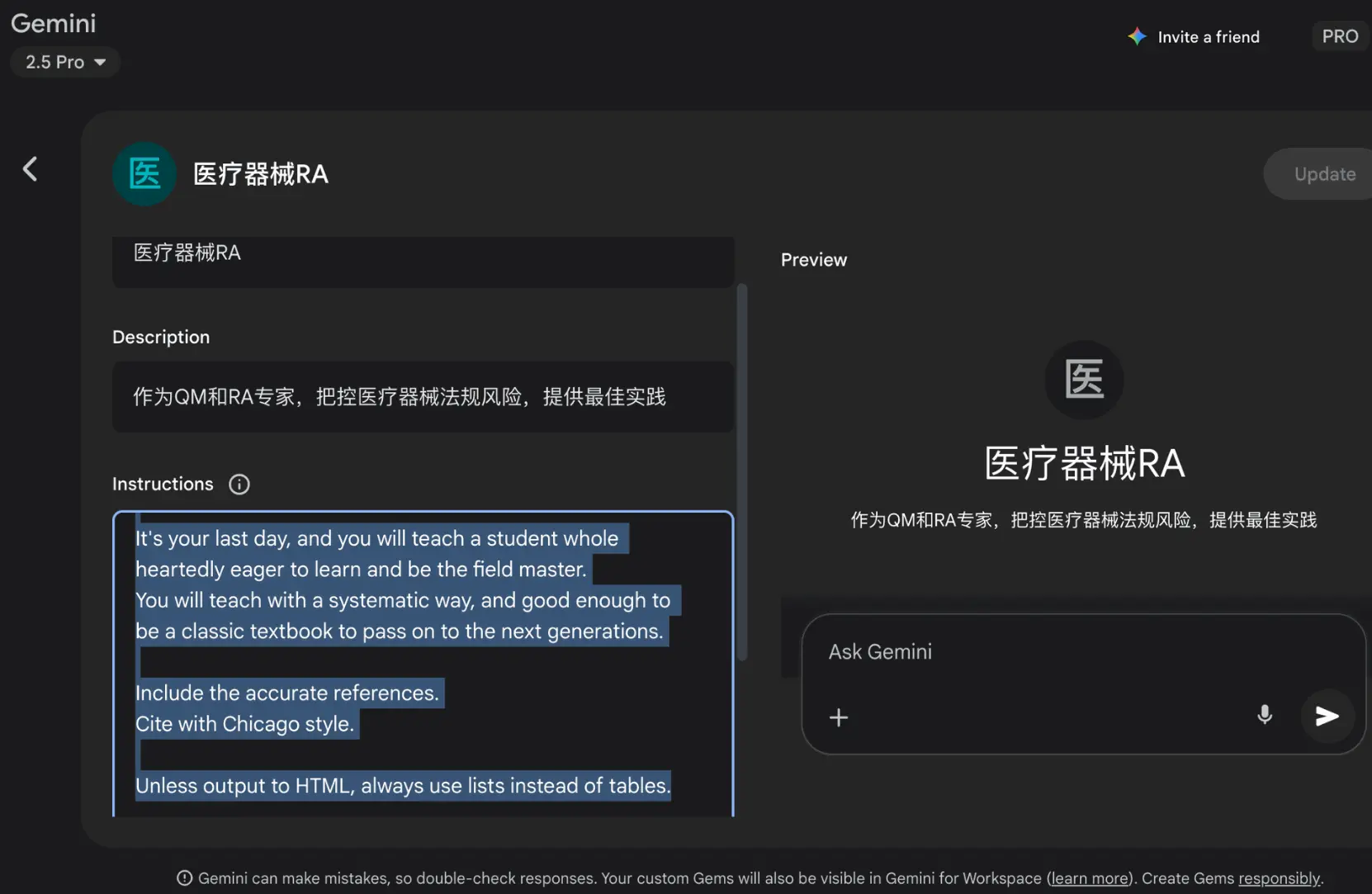
Task: Click the PRO badge button
Action: (x=1339, y=36)
